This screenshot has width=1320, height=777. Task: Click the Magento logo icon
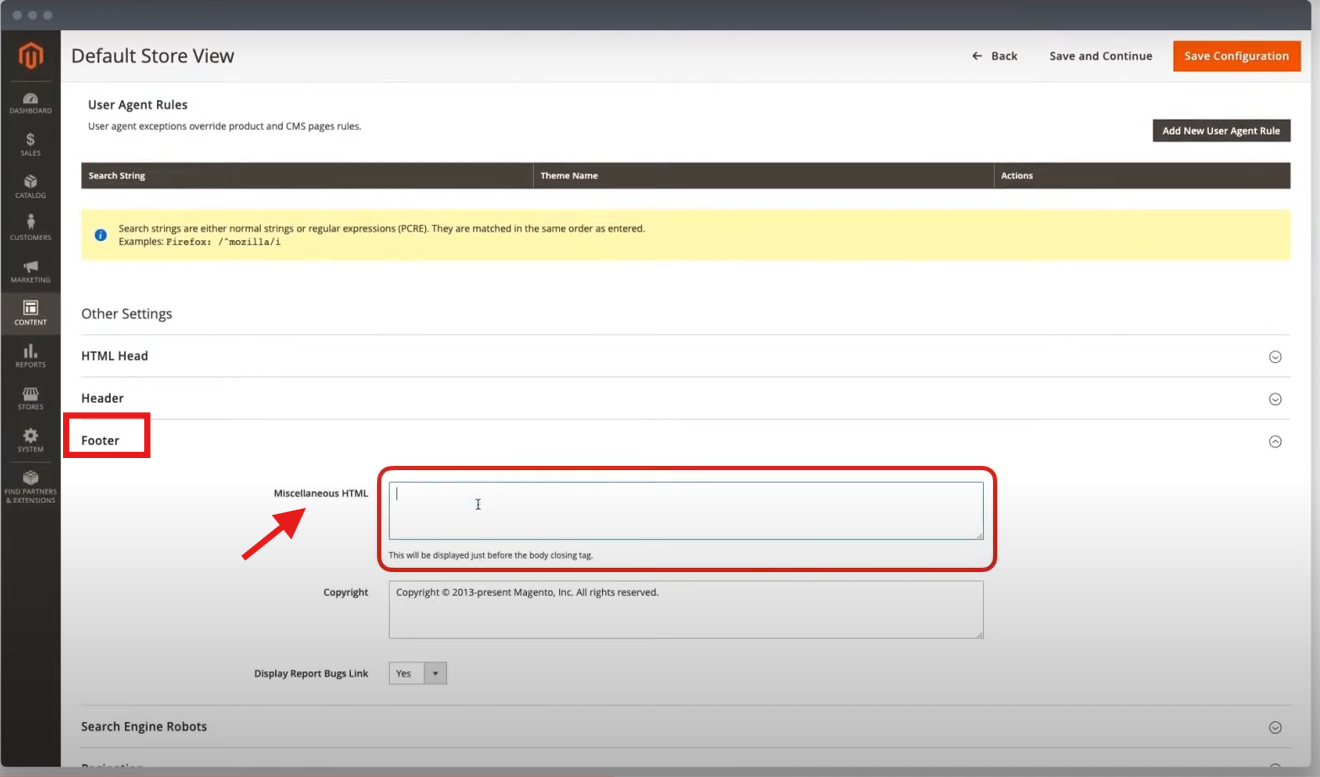click(31, 56)
